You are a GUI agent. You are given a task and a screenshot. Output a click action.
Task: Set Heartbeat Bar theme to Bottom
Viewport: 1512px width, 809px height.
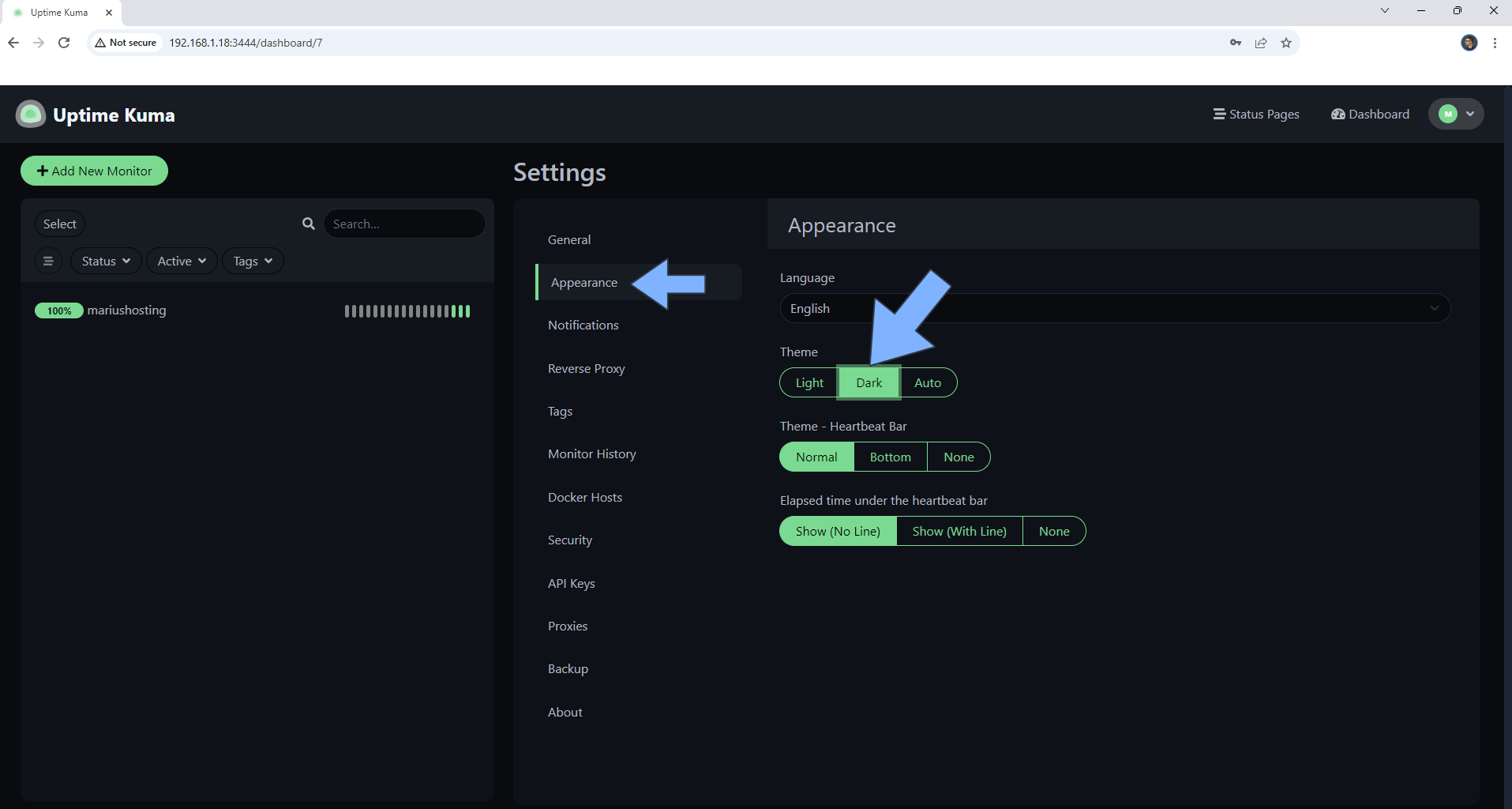click(x=890, y=457)
